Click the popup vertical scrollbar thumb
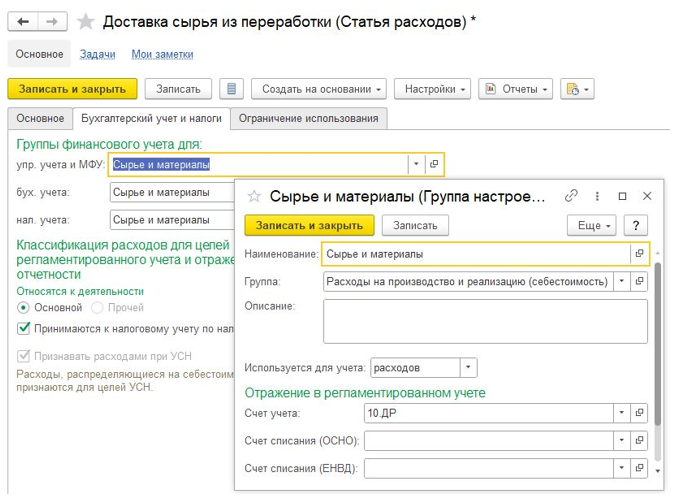Viewport: 681px width, 504px height. 658,343
